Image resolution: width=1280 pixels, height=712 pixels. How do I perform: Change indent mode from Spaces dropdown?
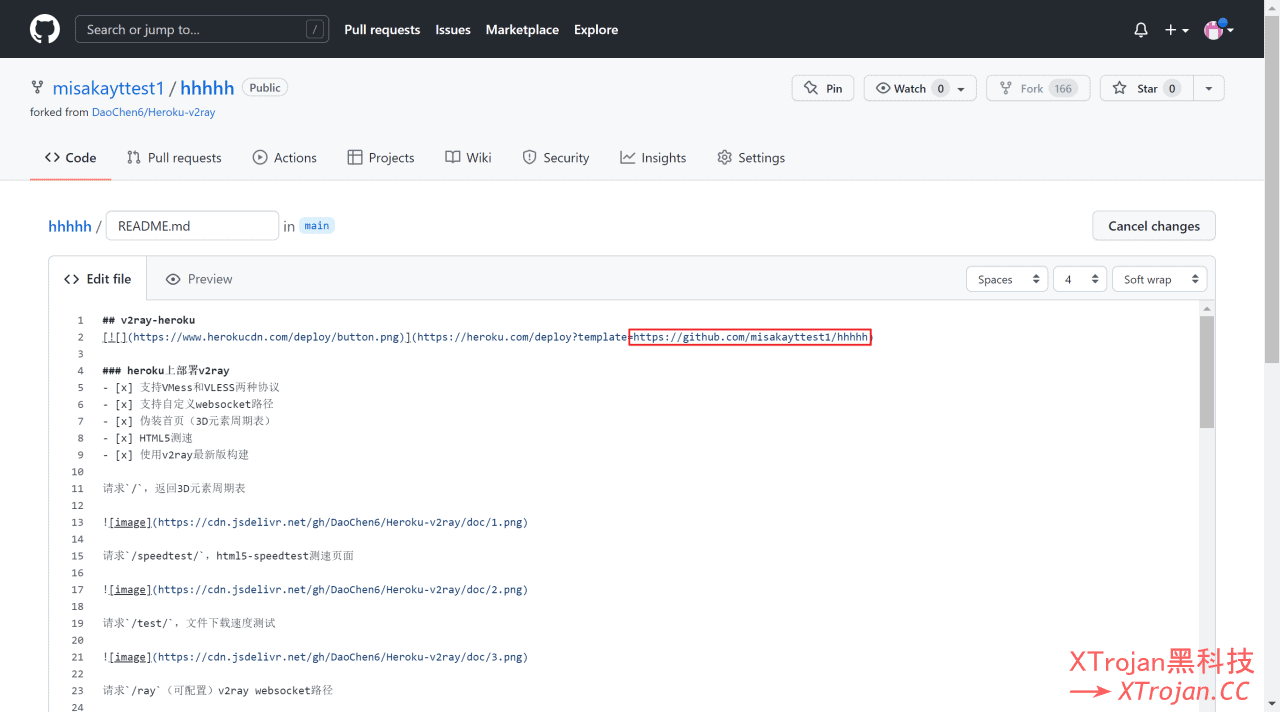pyautogui.click(x=1006, y=279)
